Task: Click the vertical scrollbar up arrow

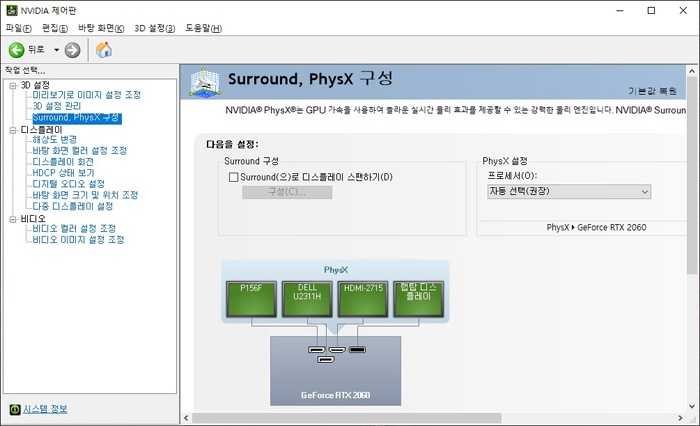Action: (x=692, y=71)
